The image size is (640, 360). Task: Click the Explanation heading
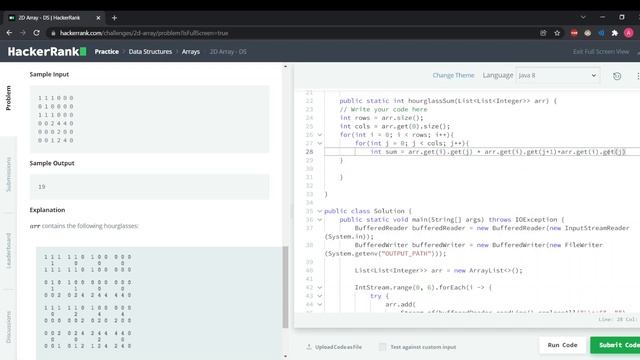pyautogui.click(x=47, y=210)
